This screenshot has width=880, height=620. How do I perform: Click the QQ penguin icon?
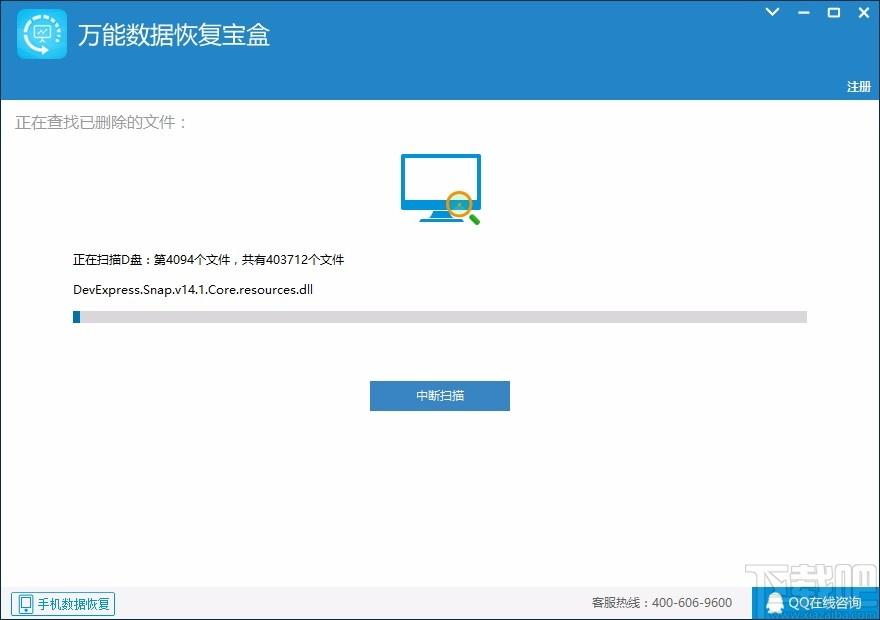[774, 603]
